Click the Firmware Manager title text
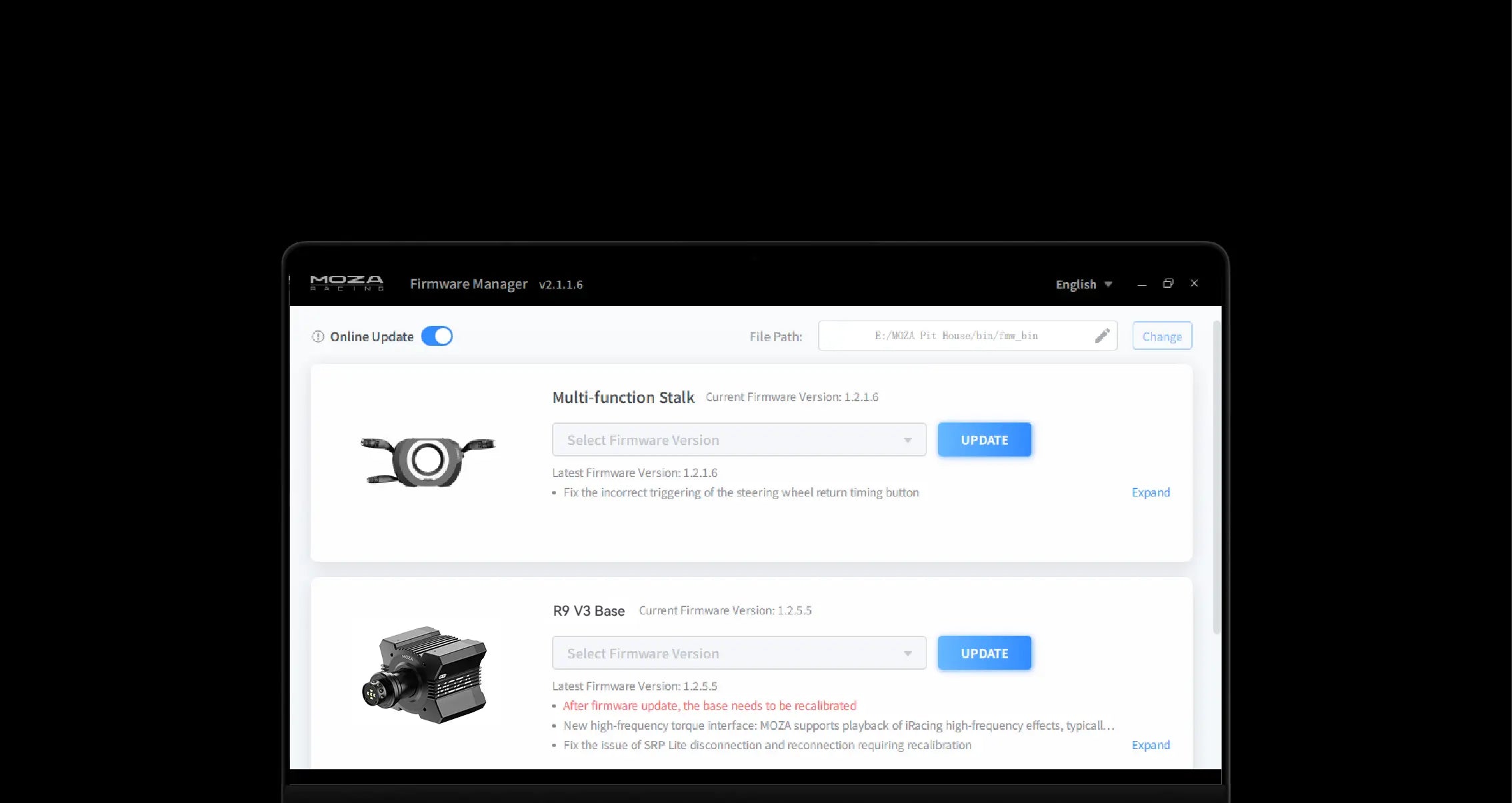 click(469, 284)
